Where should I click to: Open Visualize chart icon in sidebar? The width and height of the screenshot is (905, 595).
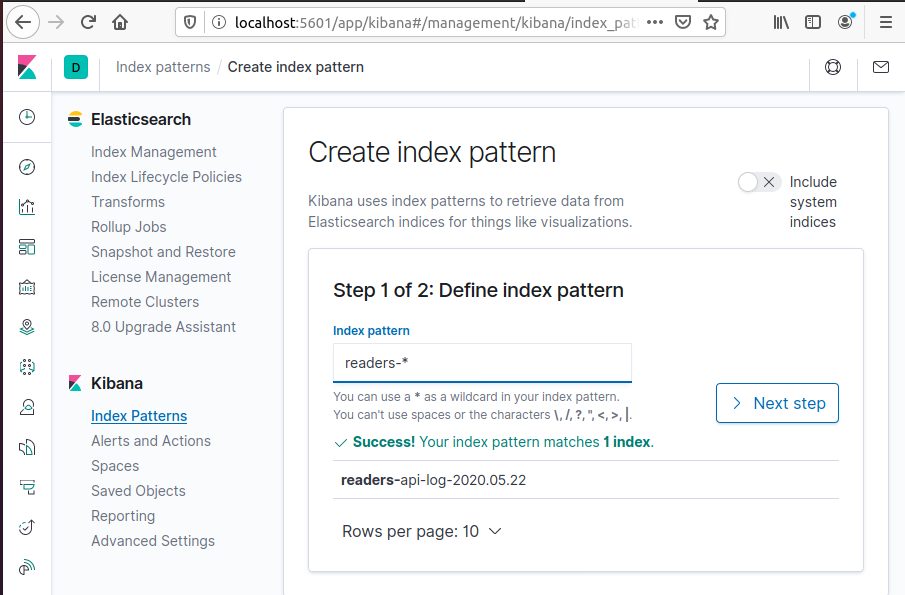[27, 207]
